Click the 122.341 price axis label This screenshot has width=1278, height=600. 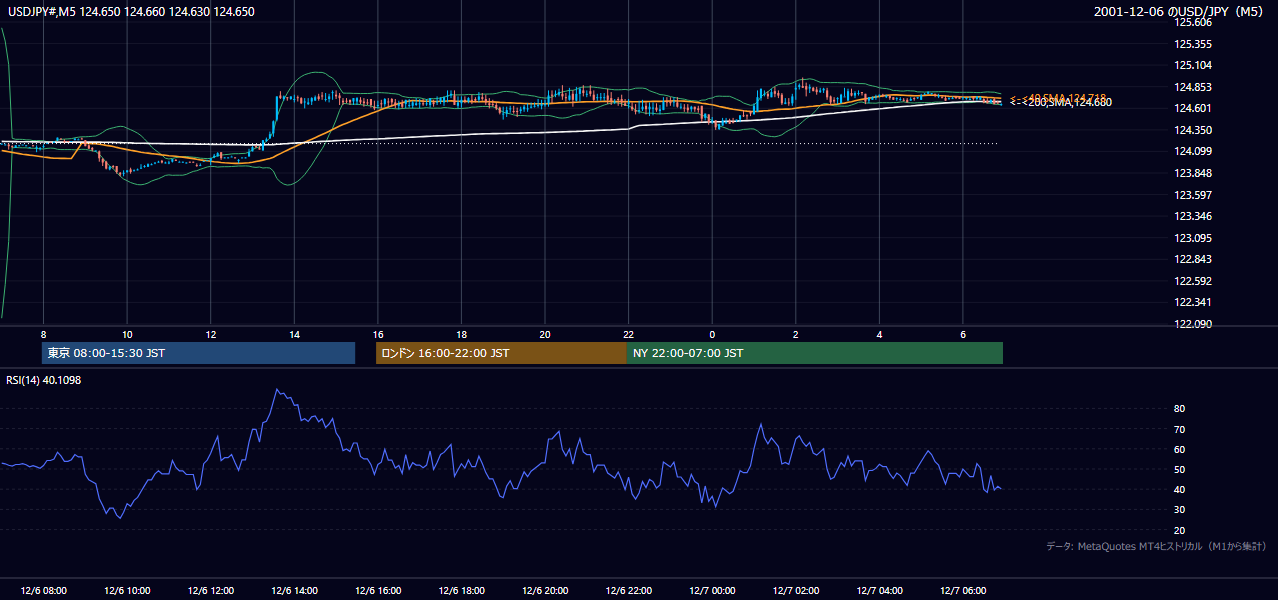click(1194, 302)
